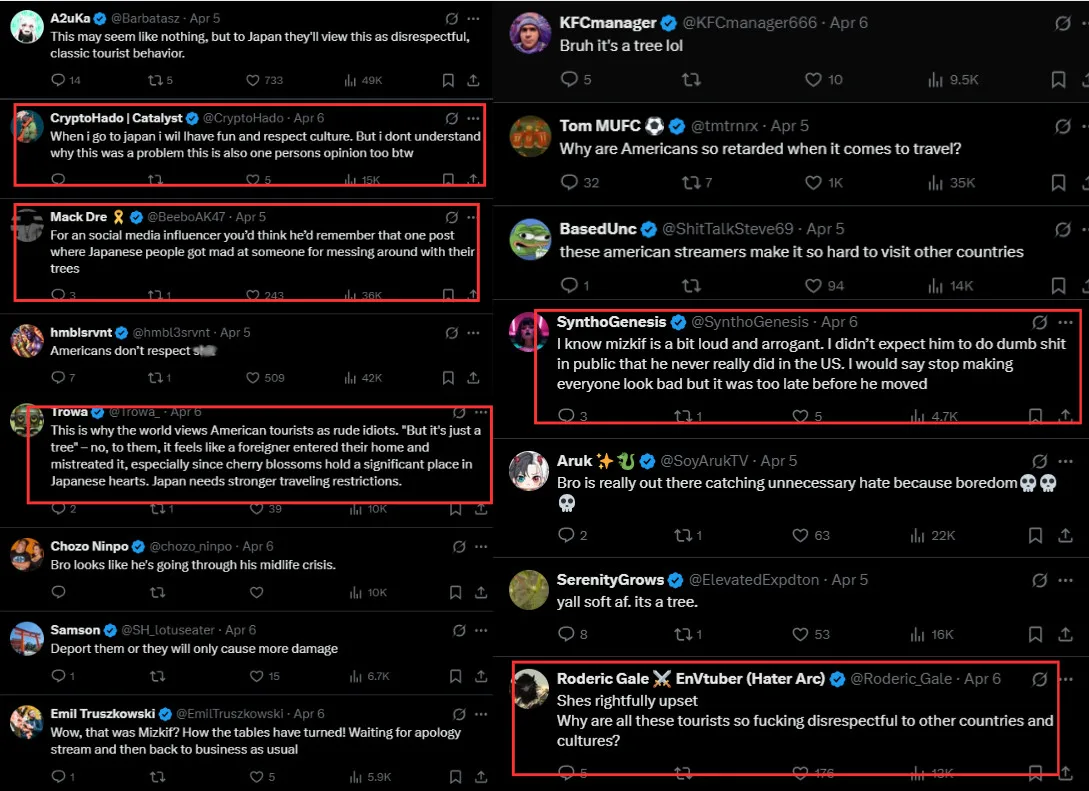Image resolution: width=1089 pixels, height=791 pixels.
Task: Open more options on SynthoGenesis' tweet
Action: [x=1064, y=322]
